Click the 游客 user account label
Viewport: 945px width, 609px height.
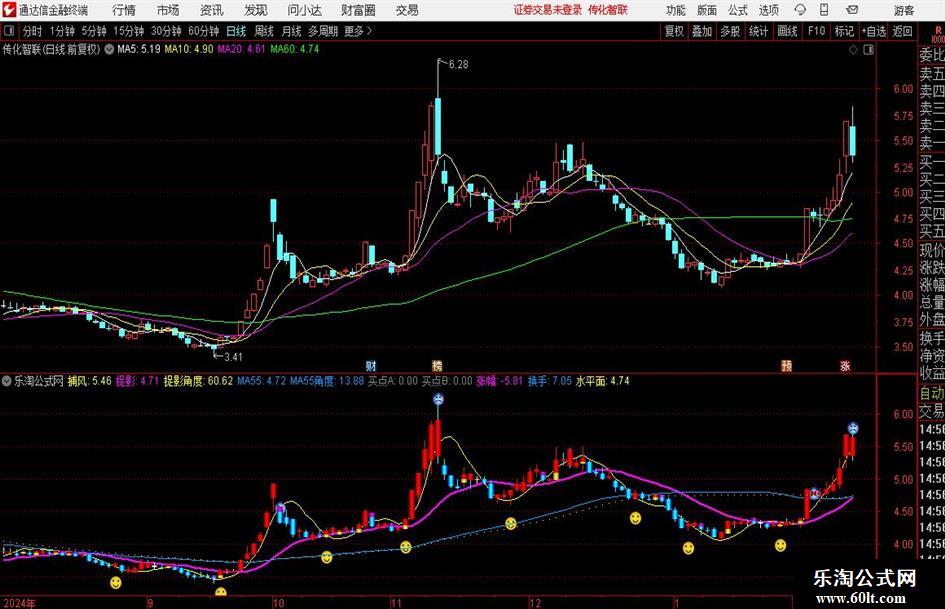pyautogui.click(x=903, y=10)
